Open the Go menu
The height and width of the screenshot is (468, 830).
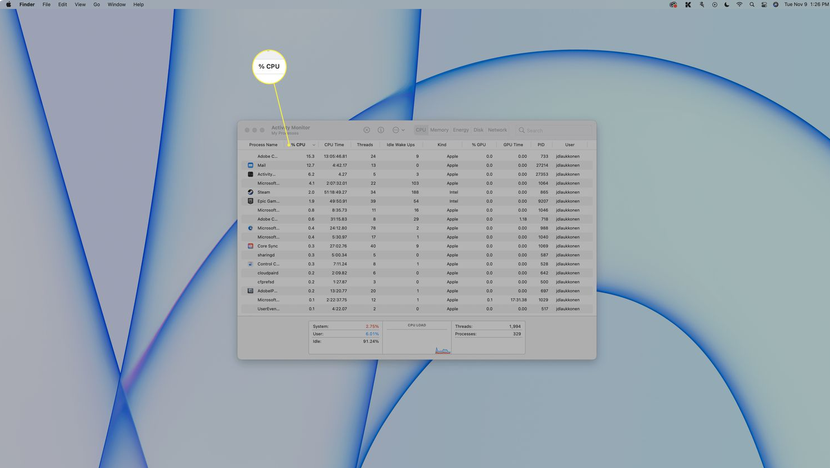pyautogui.click(x=96, y=4)
